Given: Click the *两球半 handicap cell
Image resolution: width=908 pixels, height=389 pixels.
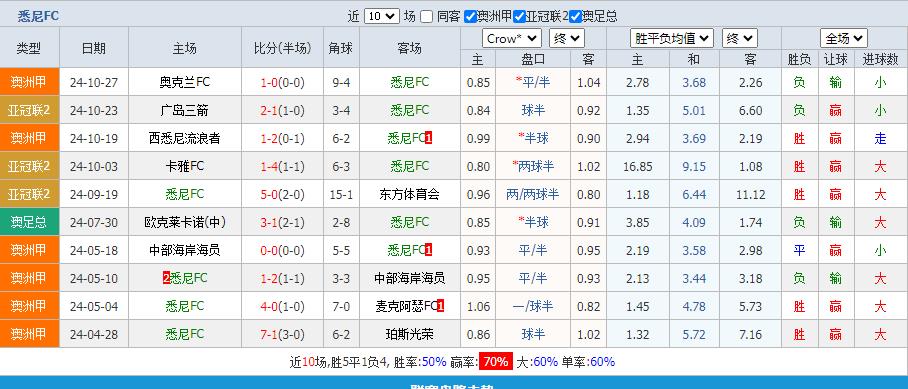Looking at the screenshot, I should [x=533, y=166].
